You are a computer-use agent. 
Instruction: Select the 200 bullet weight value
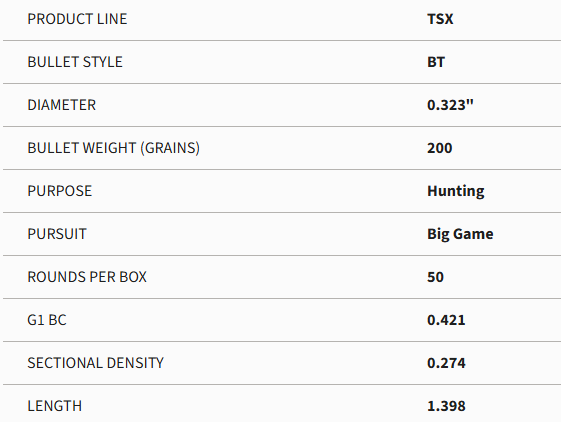440,148
